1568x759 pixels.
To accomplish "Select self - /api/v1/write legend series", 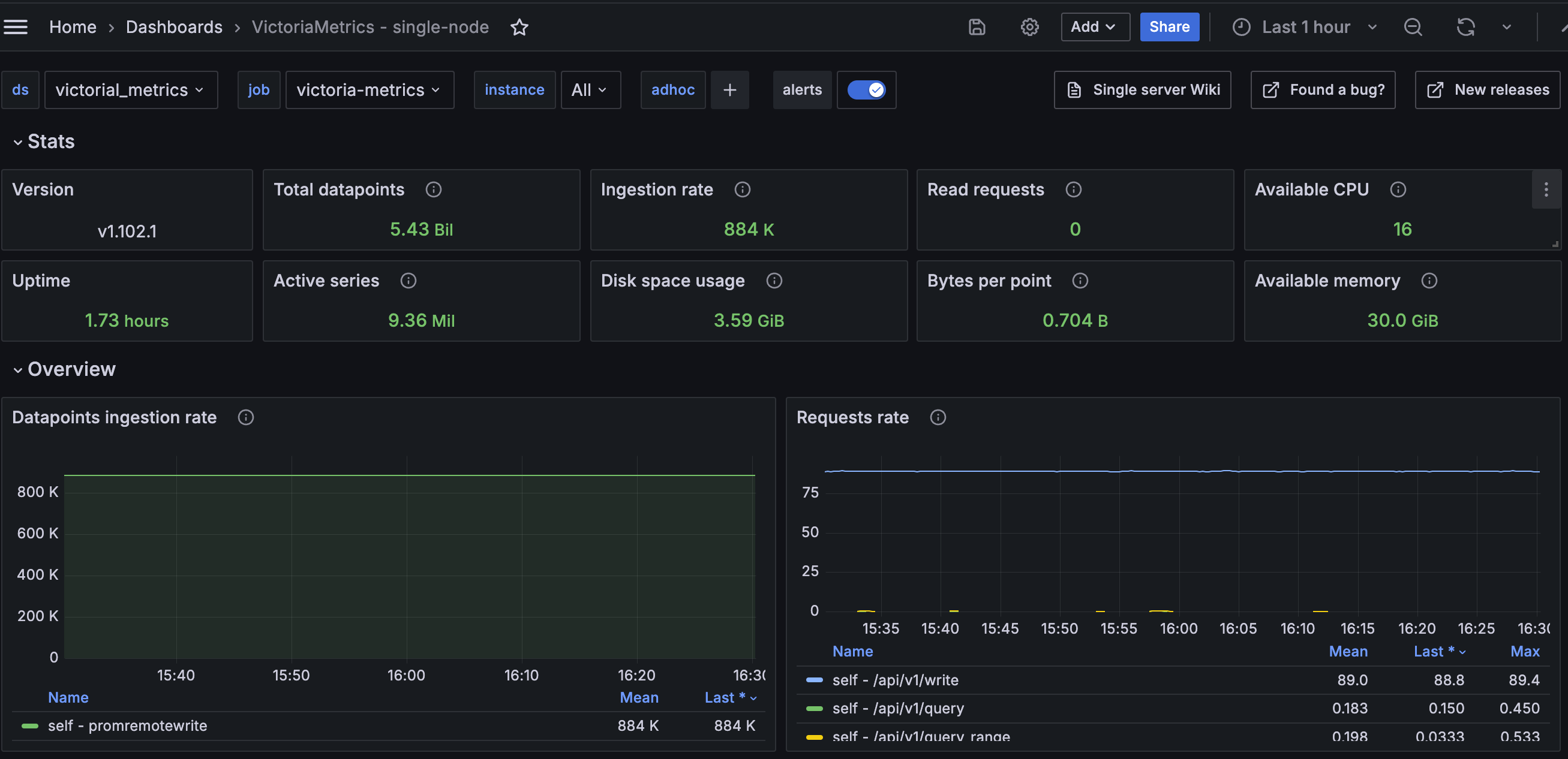I will click(x=896, y=680).
